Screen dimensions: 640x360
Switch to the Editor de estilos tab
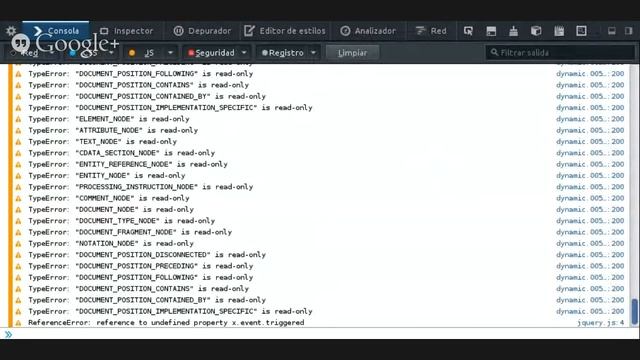click(x=285, y=31)
